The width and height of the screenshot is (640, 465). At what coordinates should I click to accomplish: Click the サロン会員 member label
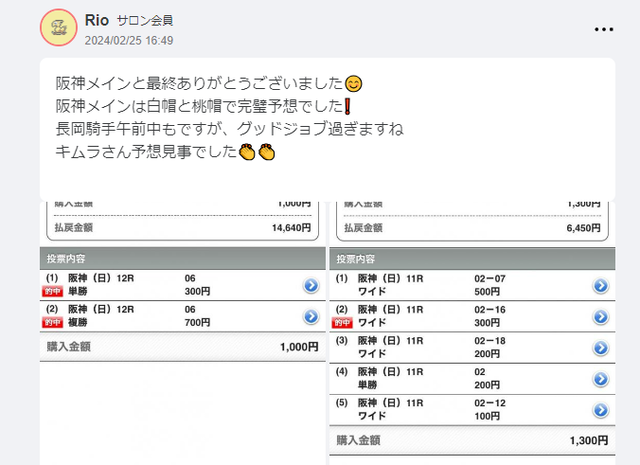(x=145, y=20)
